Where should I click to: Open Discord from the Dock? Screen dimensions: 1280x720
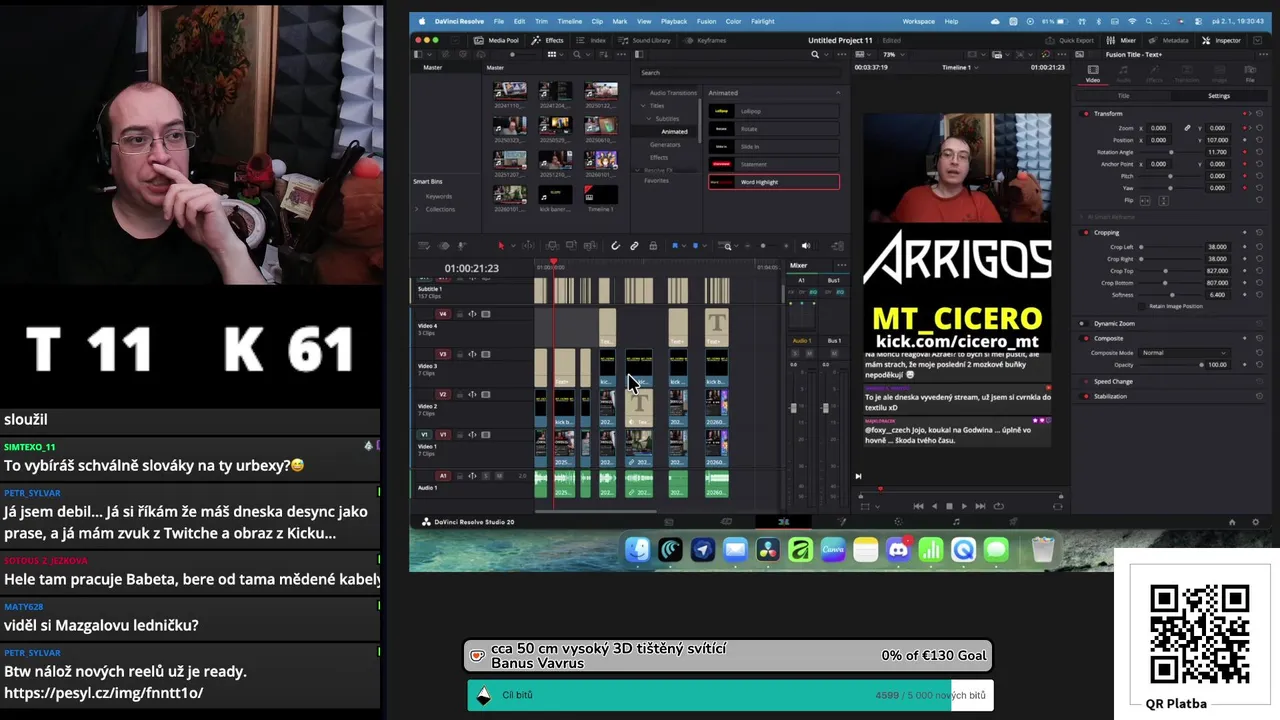(898, 549)
